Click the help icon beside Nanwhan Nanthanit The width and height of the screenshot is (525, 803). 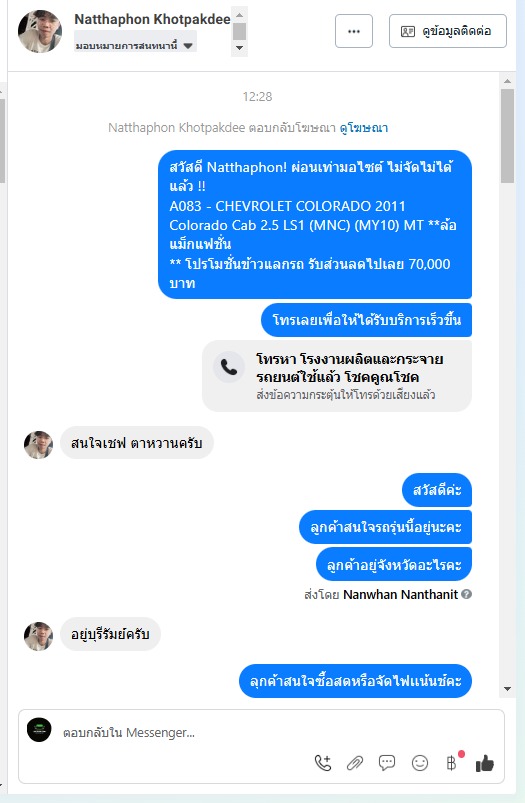(x=466, y=594)
